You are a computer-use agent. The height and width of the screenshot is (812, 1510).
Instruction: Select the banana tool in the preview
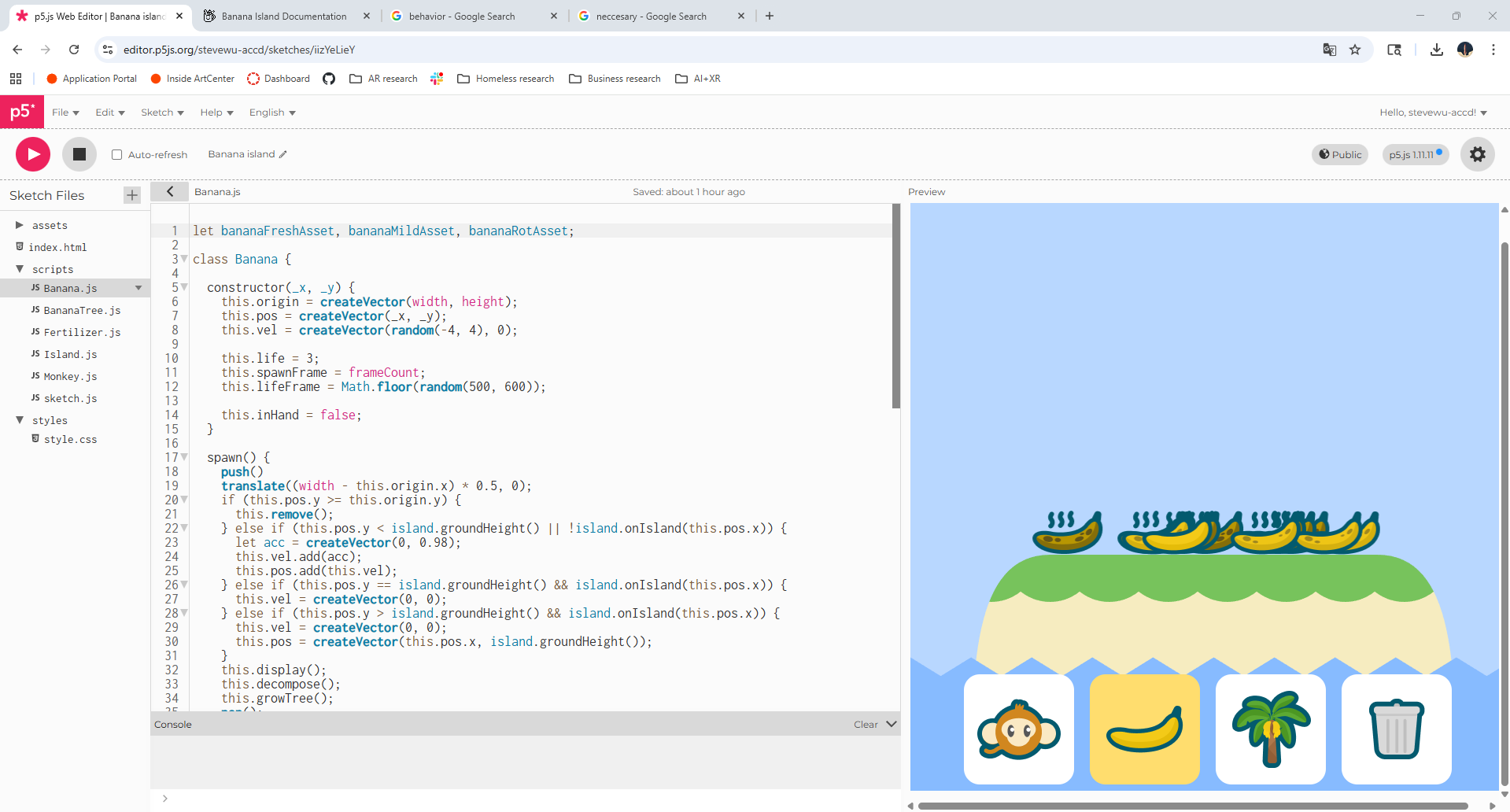point(1144,729)
